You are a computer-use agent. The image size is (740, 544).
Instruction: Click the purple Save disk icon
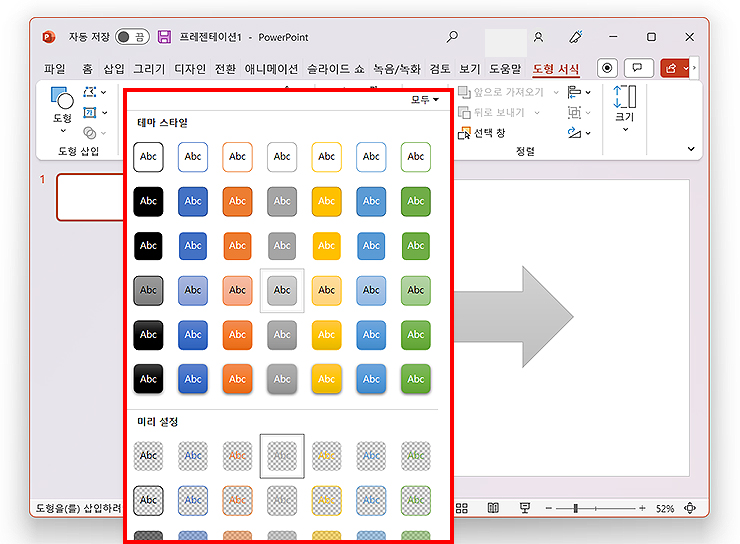click(x=164, y=37)
